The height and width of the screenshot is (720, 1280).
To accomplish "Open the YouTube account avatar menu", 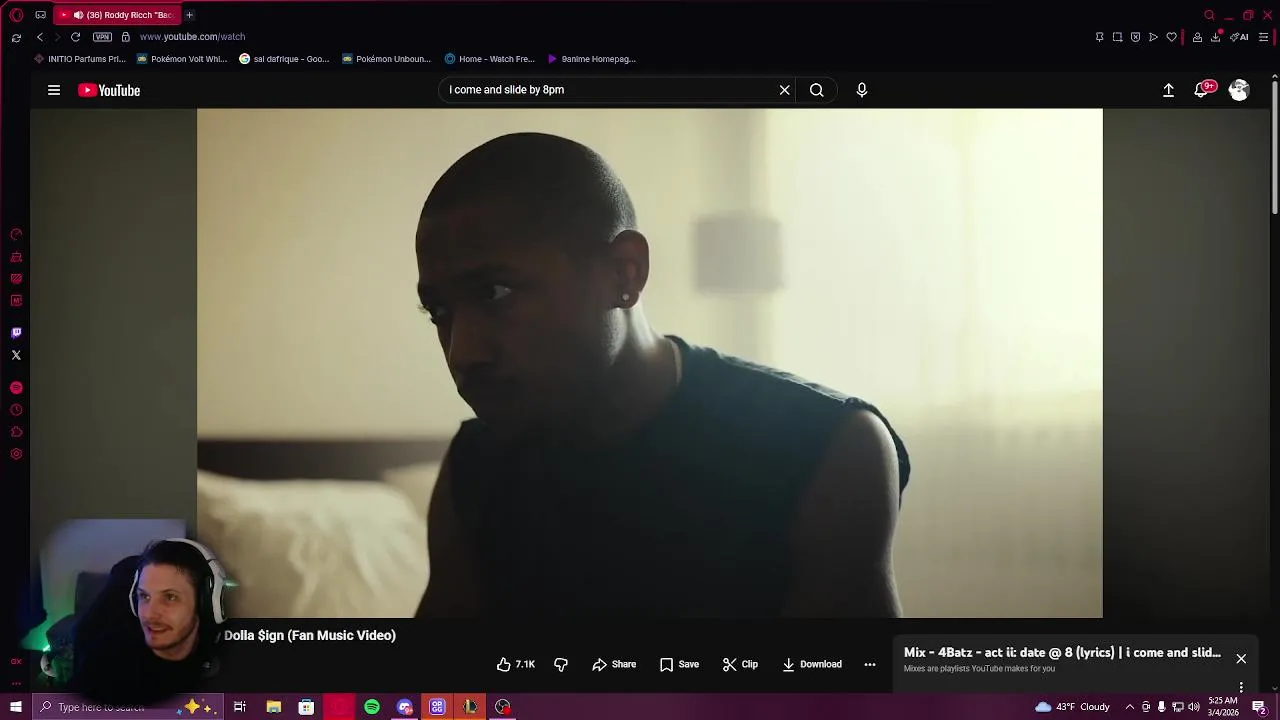I will click(x=1239, y=90).
